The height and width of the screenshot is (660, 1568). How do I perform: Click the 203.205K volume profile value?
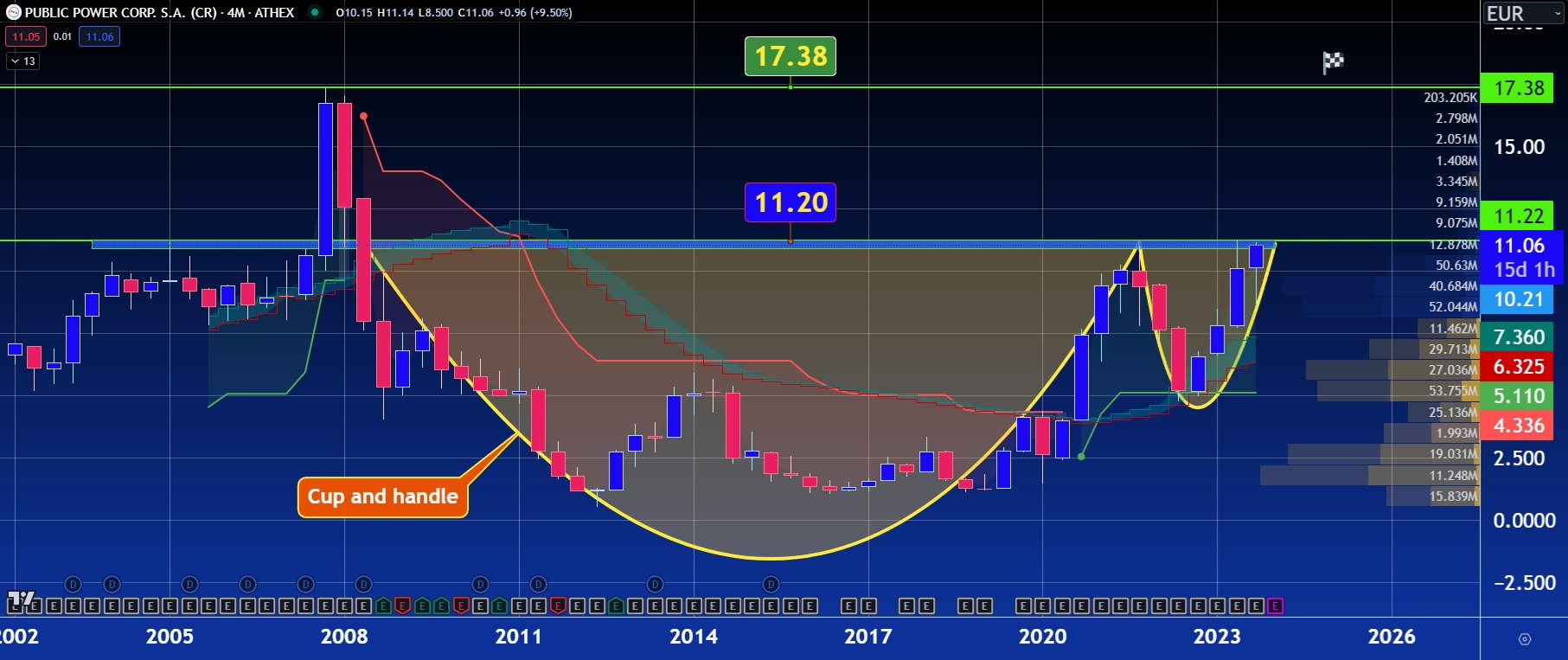point(1450,98)
